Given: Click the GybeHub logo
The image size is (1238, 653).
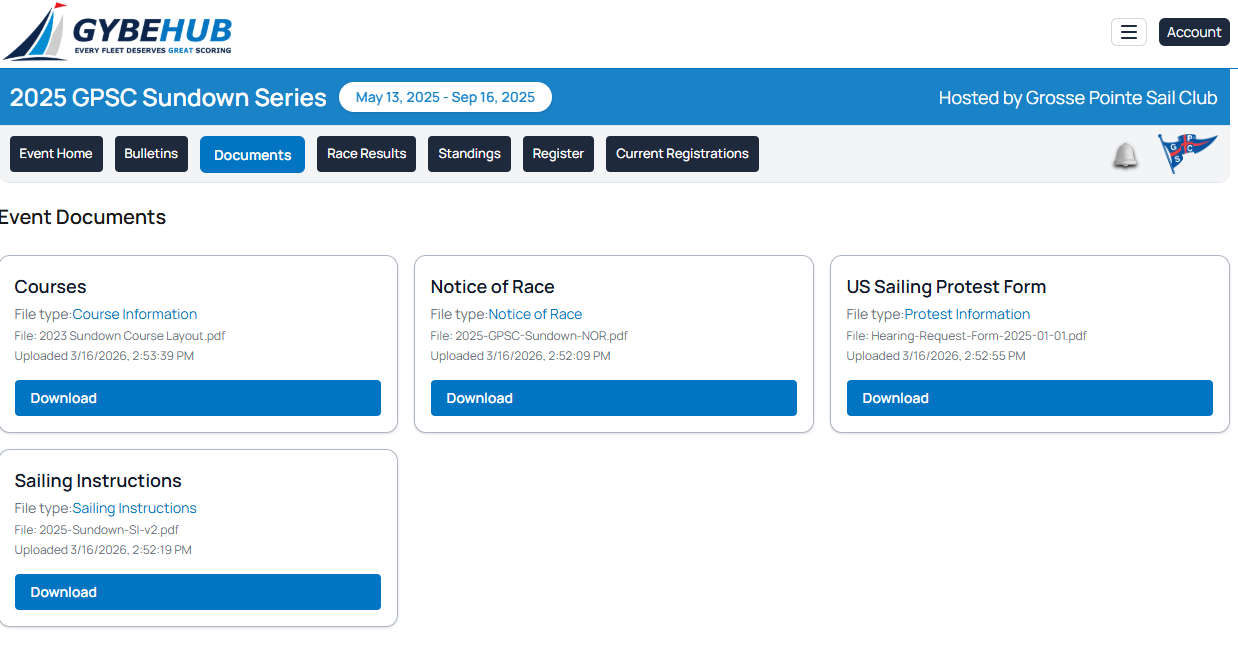Looking at the screenshot, I should point(117,32).
